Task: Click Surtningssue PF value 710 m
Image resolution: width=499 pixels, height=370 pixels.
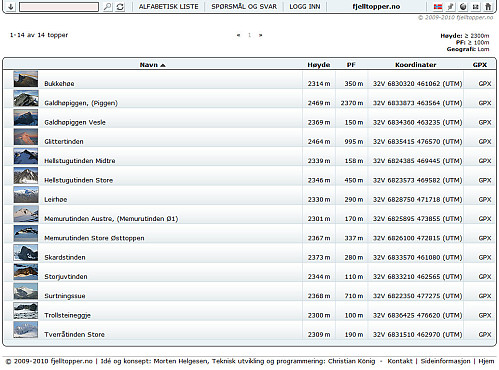Action: tap(354, 296)
